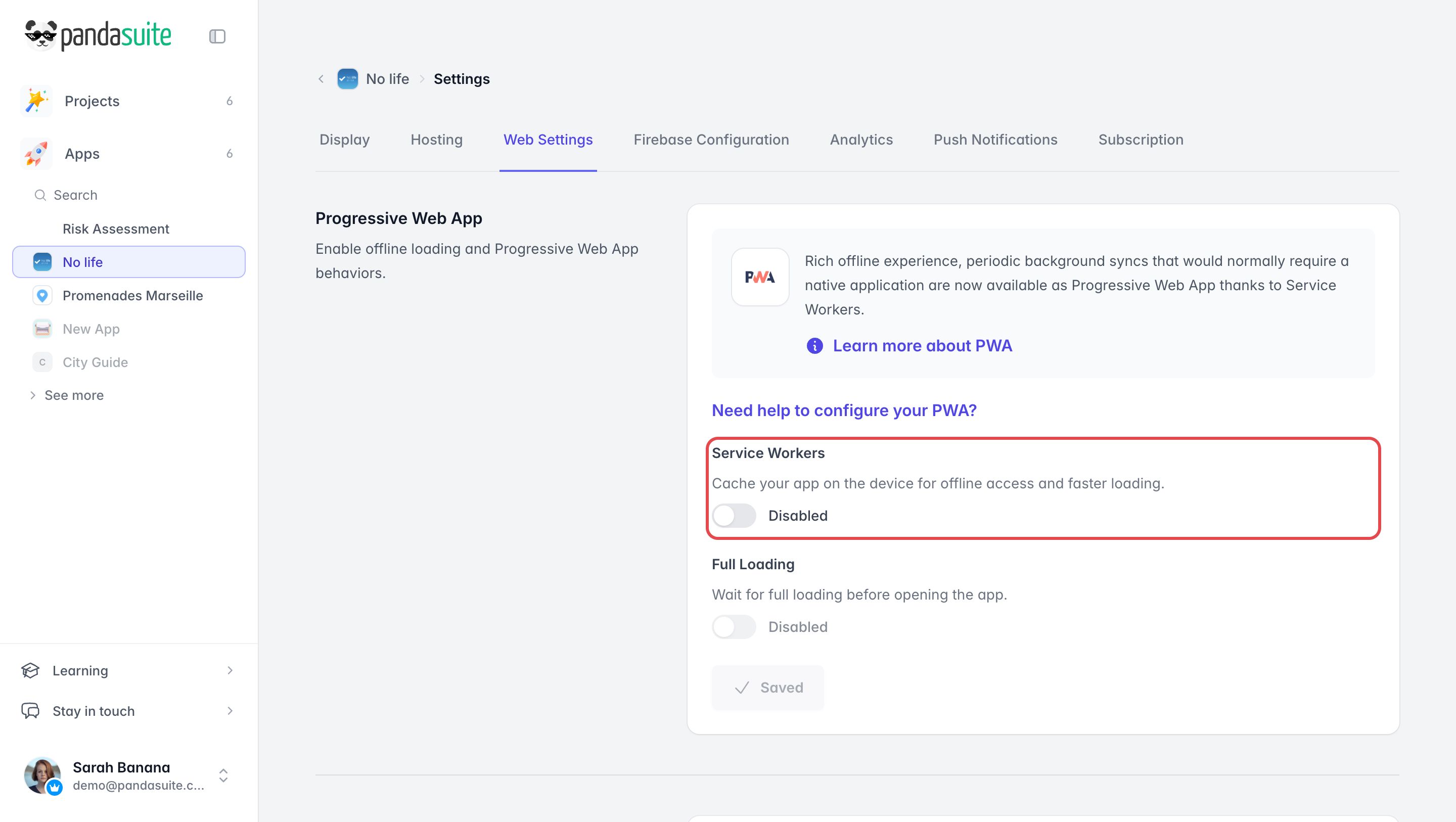
Task: Click the search magnifier icon in sidebar
Action: click(x=40, y=195)
